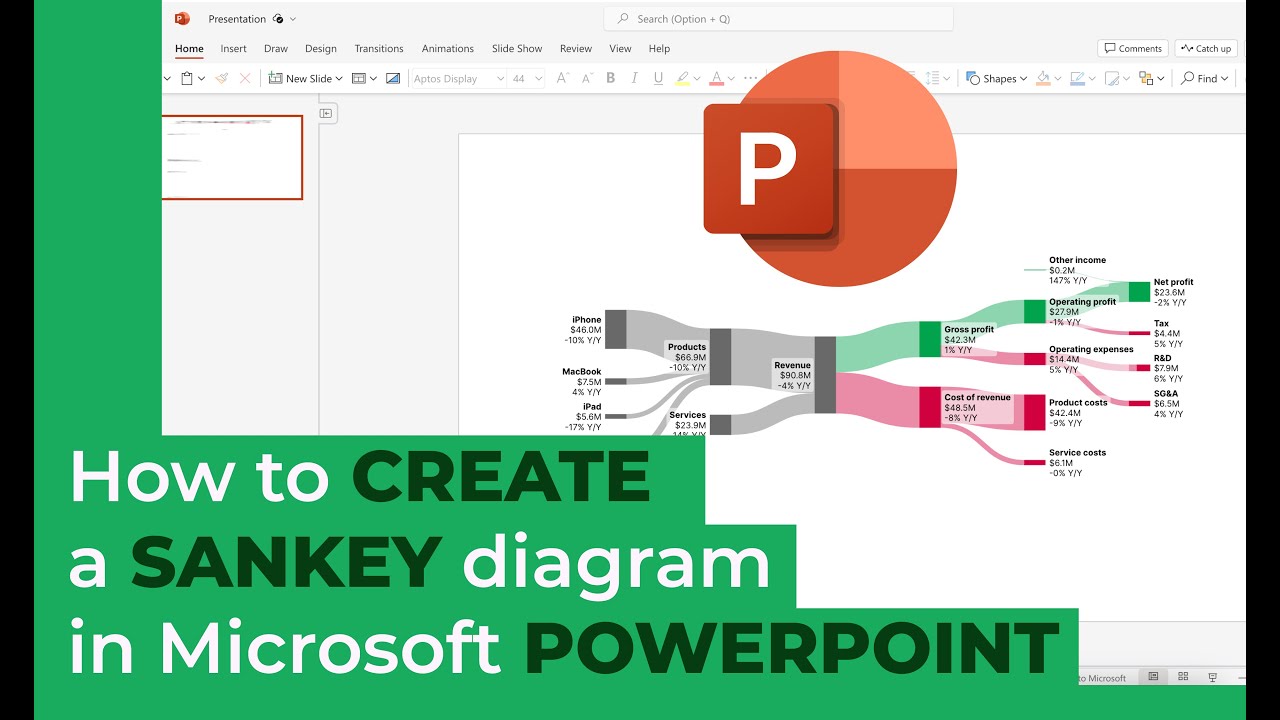Click the Shape Outline pen icon

click(x=1077, y=78)
